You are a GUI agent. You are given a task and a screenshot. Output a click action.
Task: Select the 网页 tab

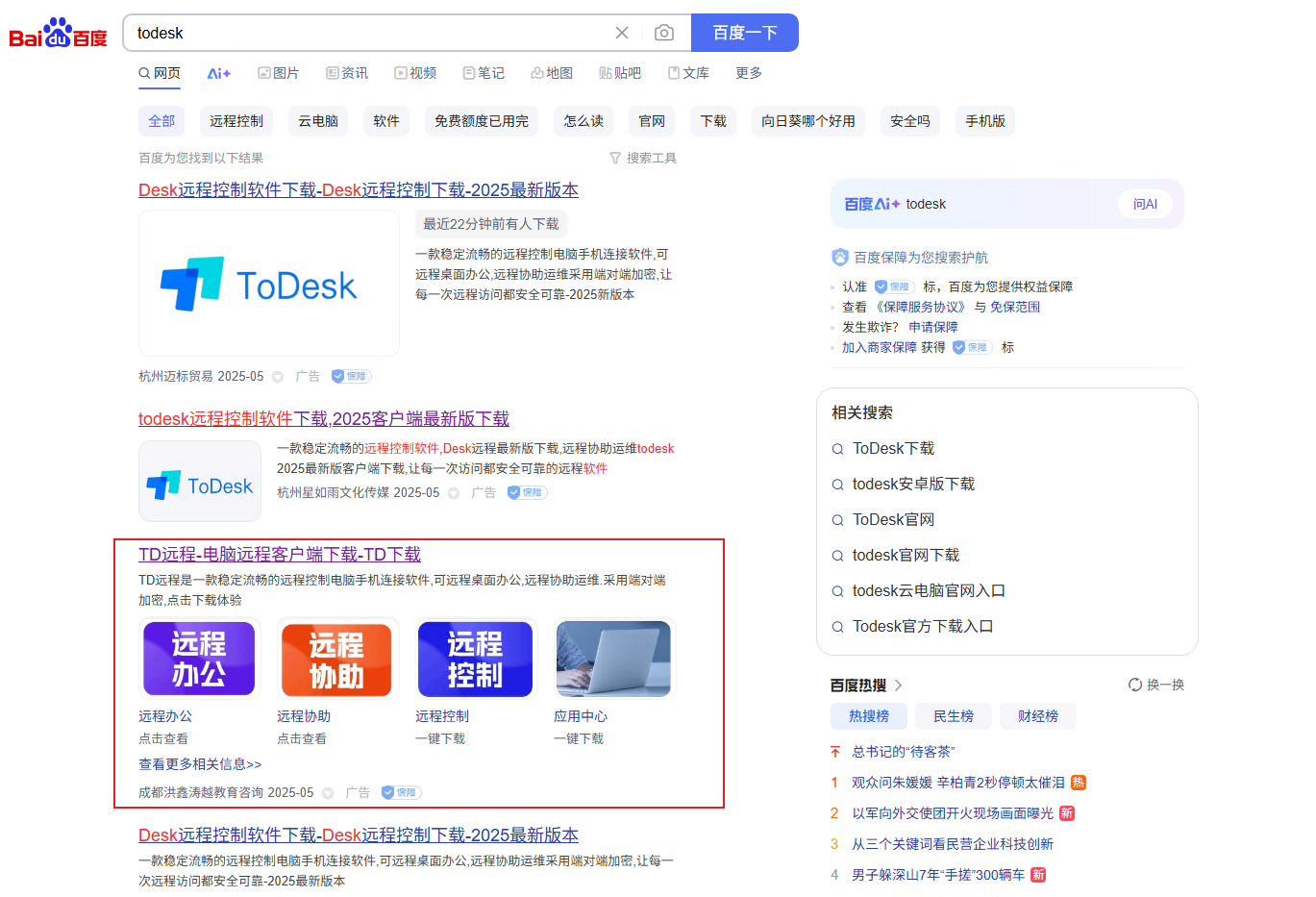(160, 73)
